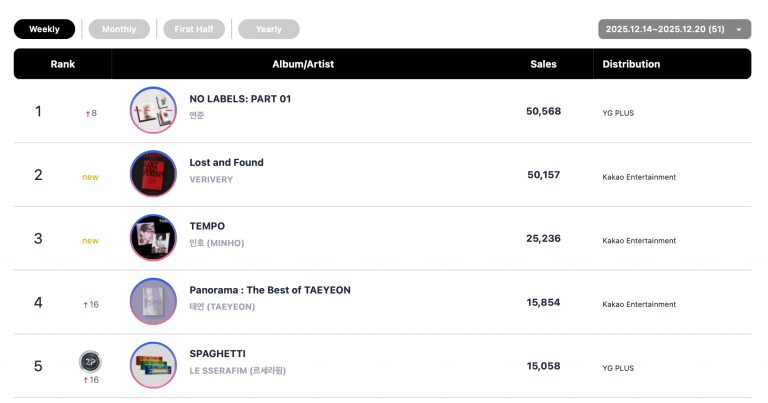Open the Lost and Found album title
This screenshot has height=403, width=768.
[x=226, y=162]
